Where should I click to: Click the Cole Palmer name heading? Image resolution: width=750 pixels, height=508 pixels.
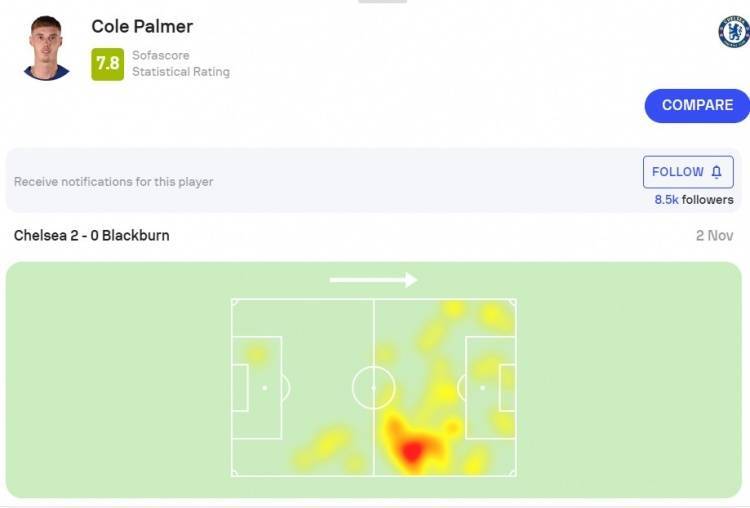click(142, 26)
